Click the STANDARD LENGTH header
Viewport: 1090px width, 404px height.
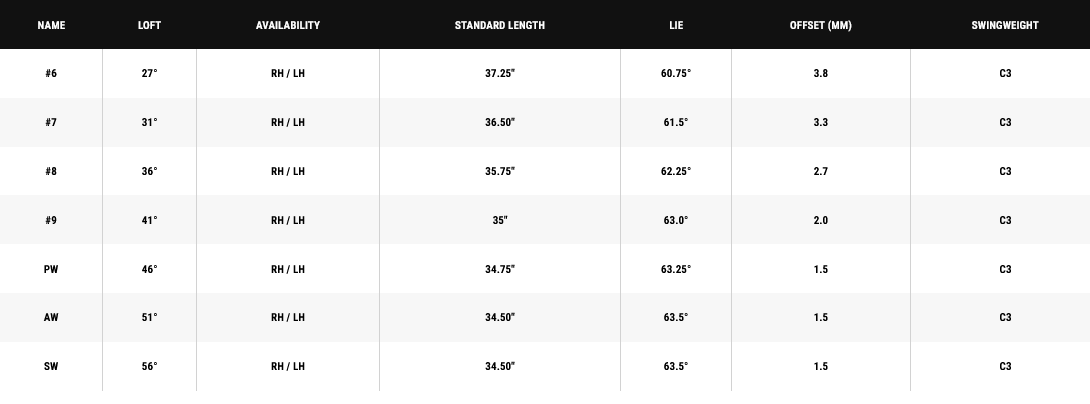(x=500, y=25)
